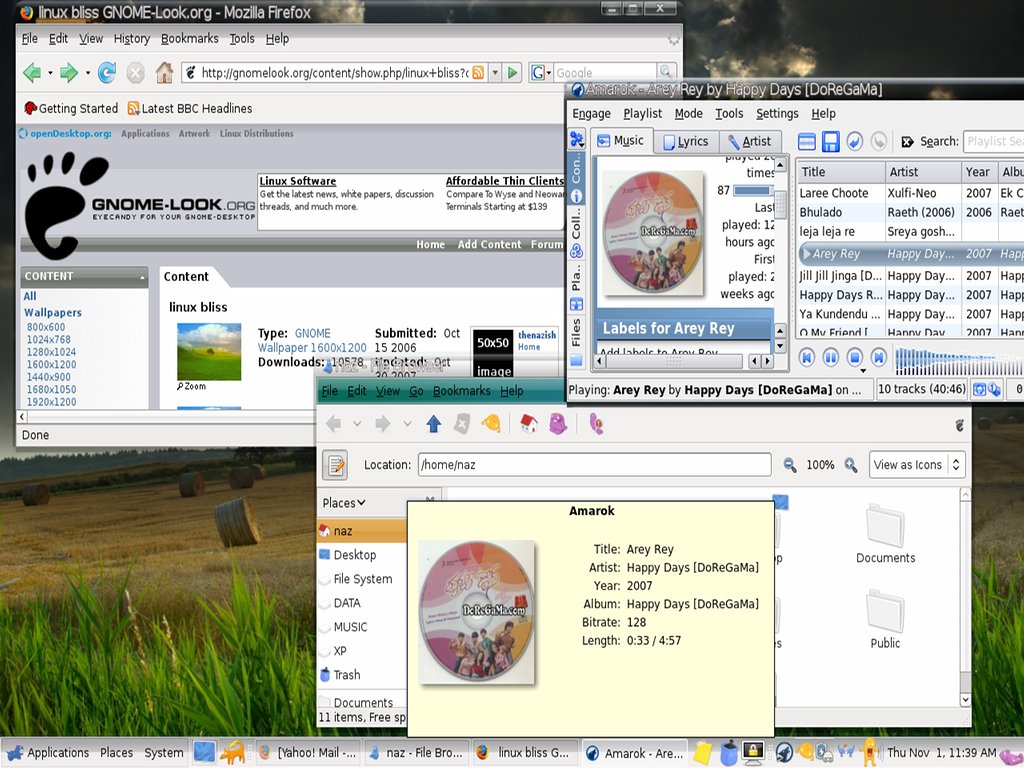Clear the Amarok playlist search field icon

(x=907, y=142)
